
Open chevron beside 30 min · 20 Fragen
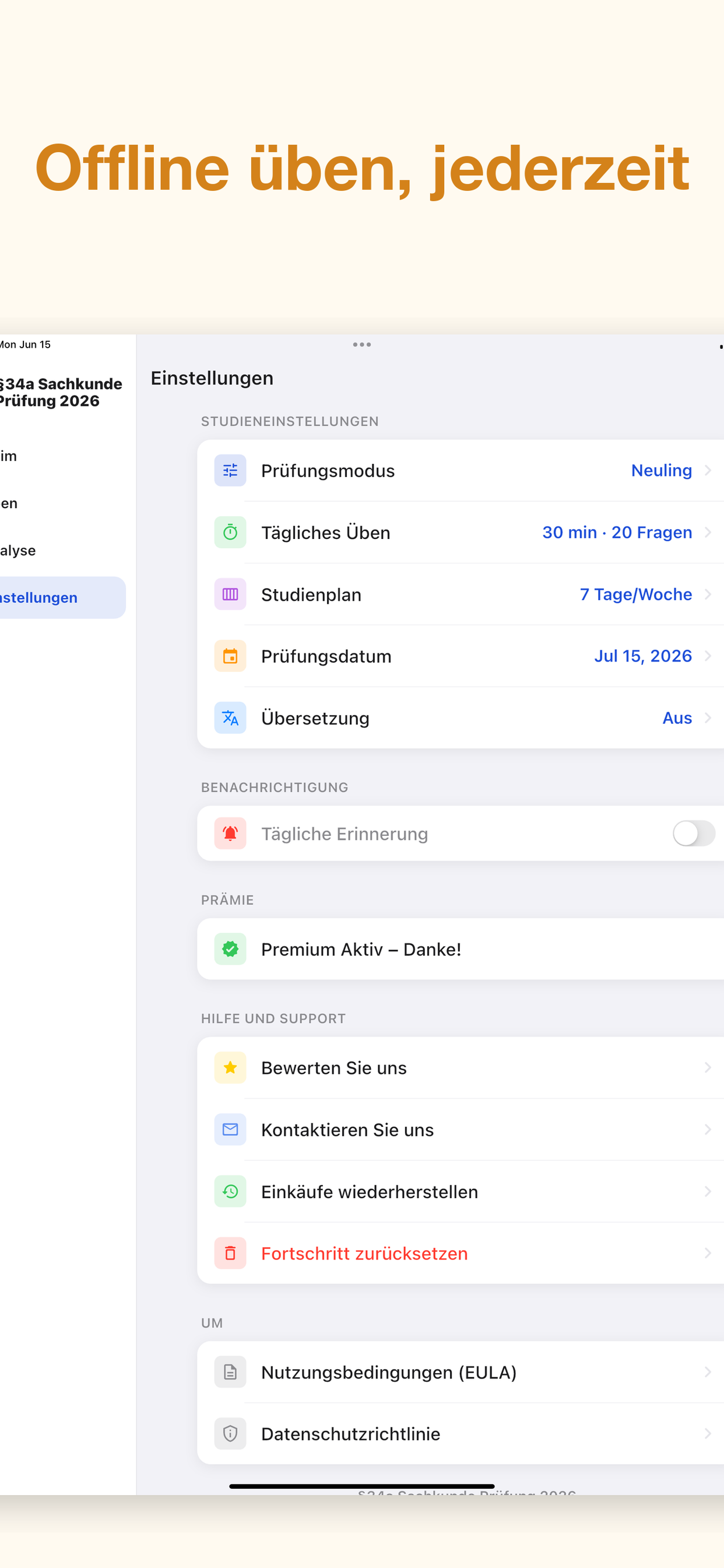(x=708, y=533)
